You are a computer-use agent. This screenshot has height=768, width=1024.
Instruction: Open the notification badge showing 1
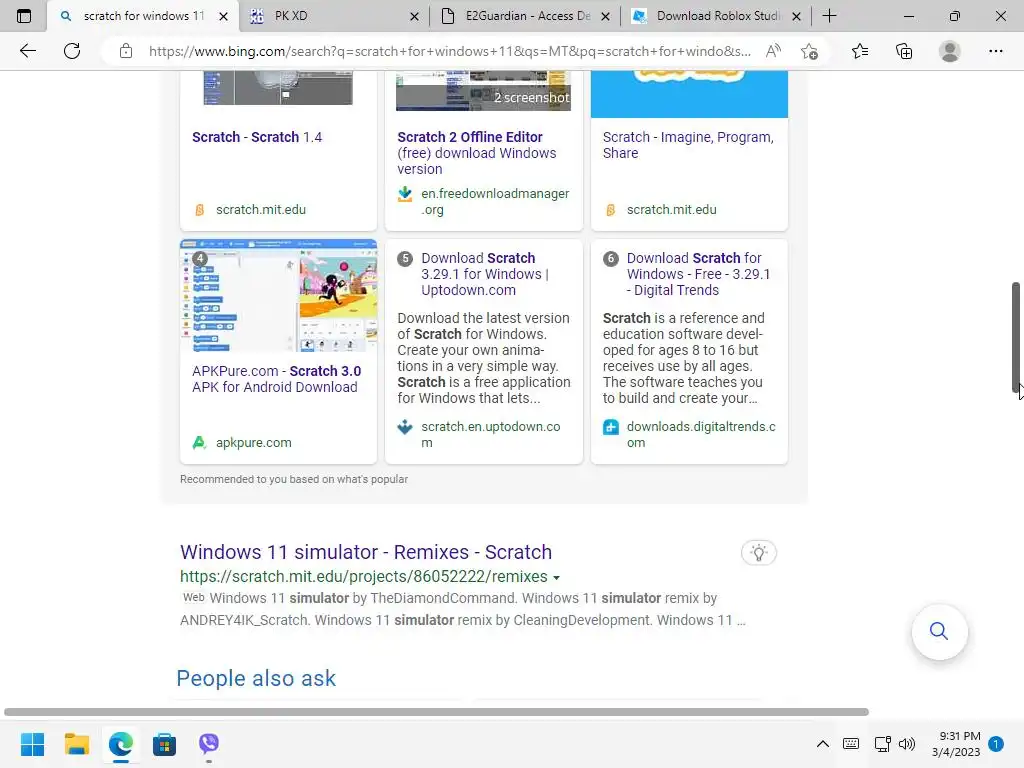(x=996, y=744)
